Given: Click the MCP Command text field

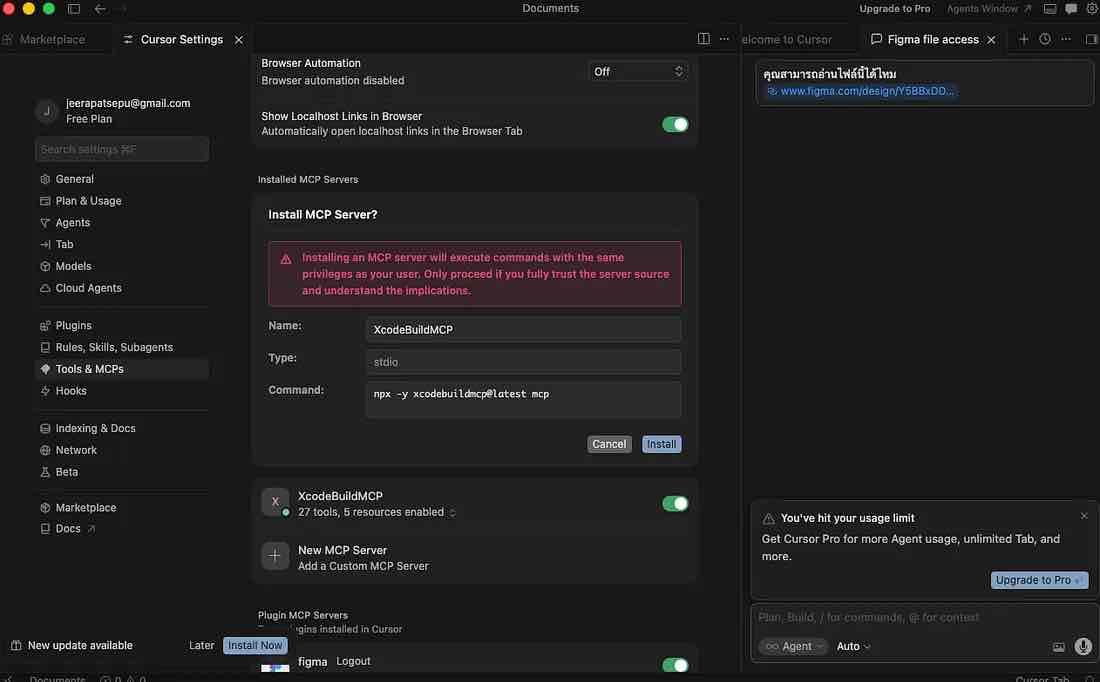Looking at the screenshot, I should 523,399.
